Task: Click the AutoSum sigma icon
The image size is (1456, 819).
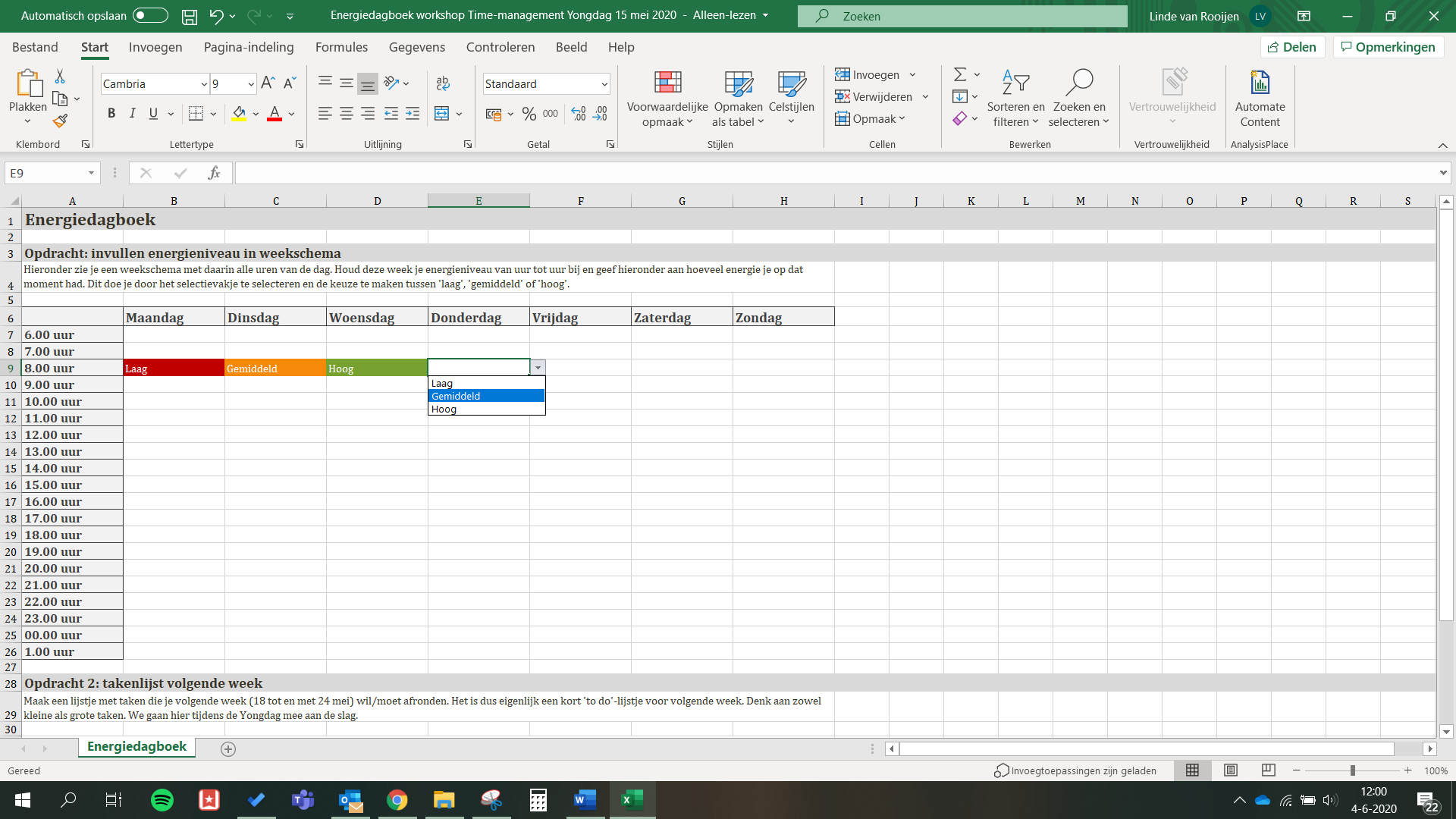Action: pos(960,74)
